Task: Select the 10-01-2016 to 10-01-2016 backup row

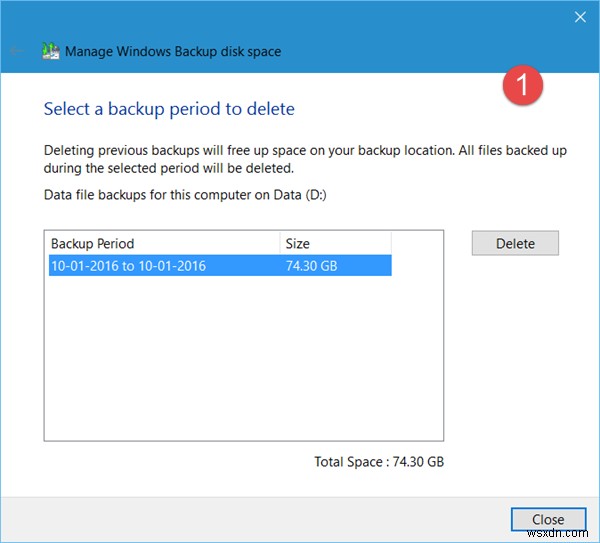Action: coord(220,266)
